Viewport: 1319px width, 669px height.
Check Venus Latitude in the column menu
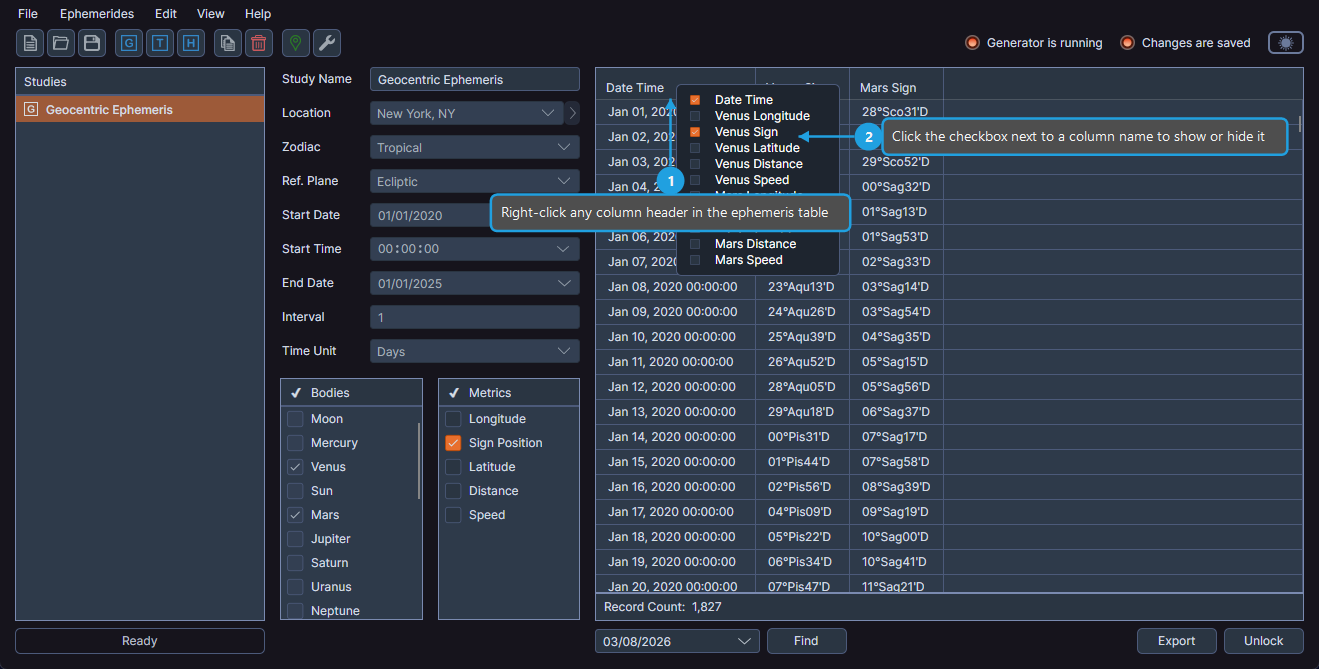695,147
